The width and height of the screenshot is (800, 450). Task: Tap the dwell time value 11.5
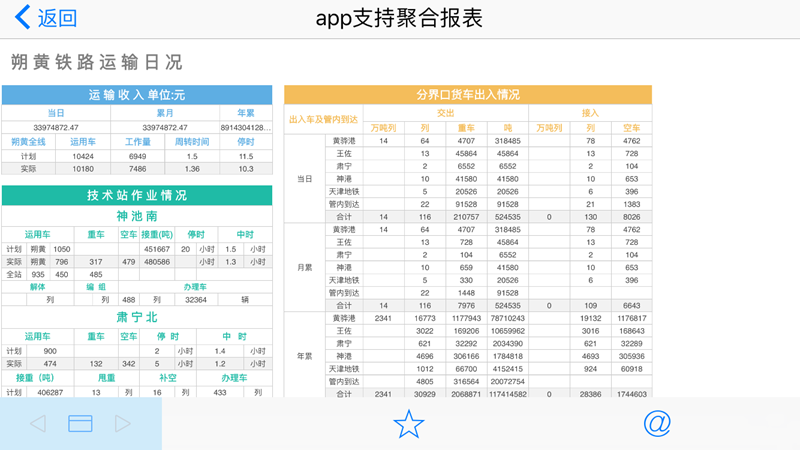(246, 156)
